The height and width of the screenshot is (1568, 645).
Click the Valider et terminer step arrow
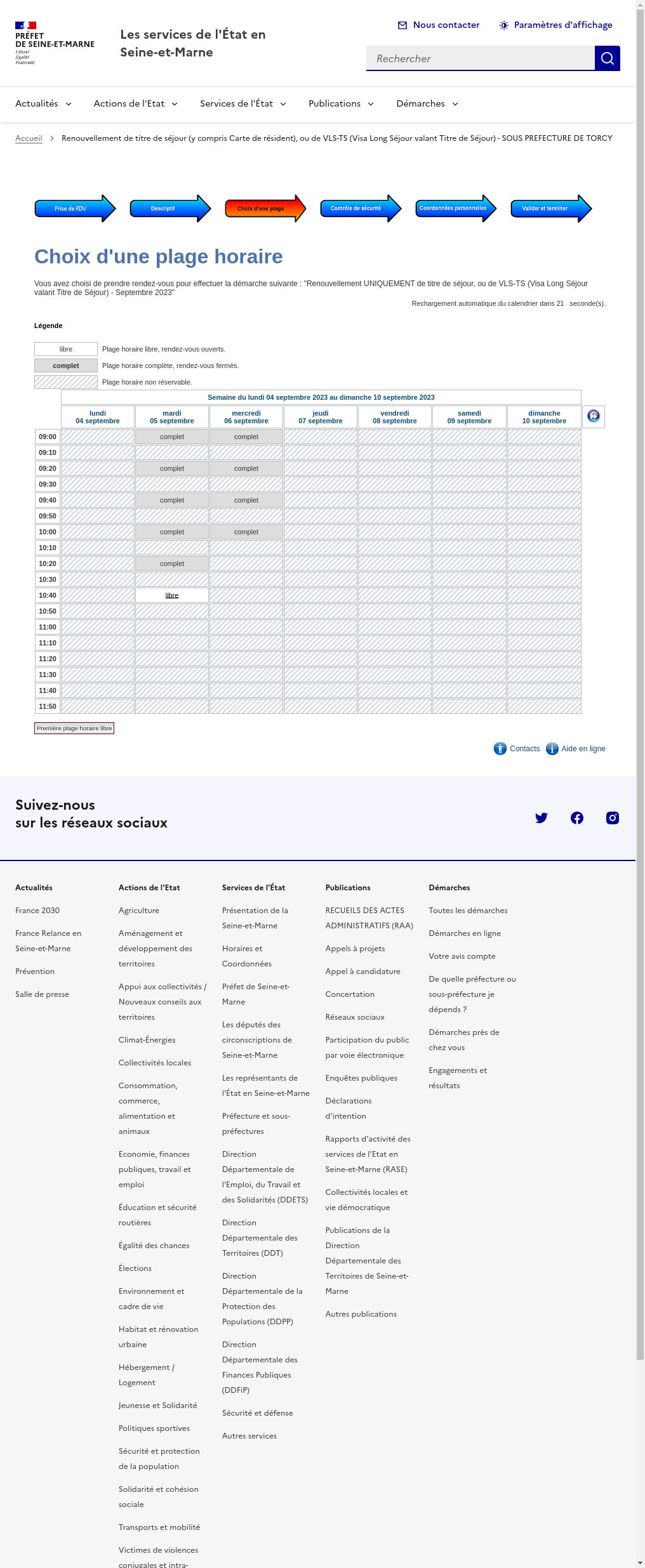pyautogui.click(x=551, y=208)
